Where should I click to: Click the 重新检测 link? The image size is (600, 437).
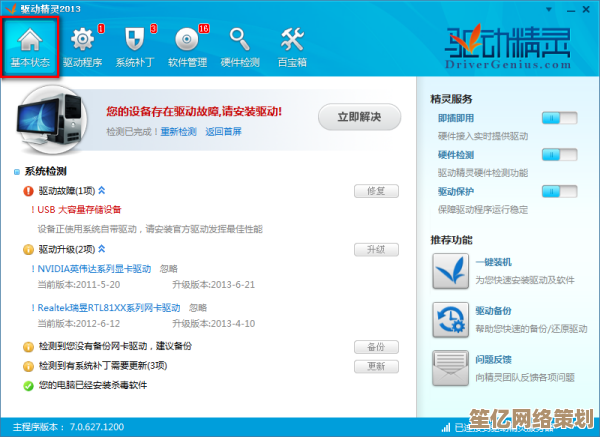pos(180,131)
